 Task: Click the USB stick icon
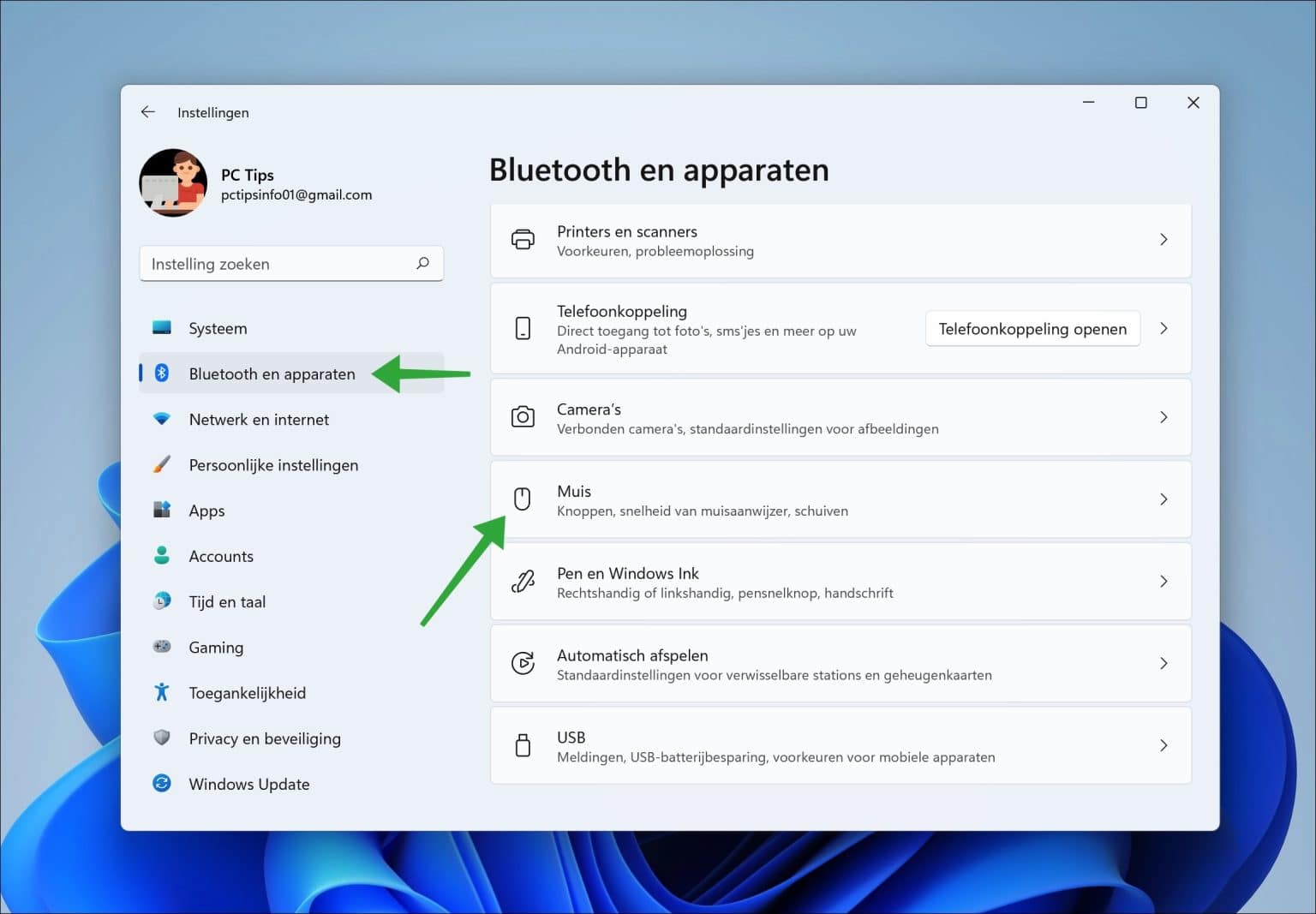[523, 745]
